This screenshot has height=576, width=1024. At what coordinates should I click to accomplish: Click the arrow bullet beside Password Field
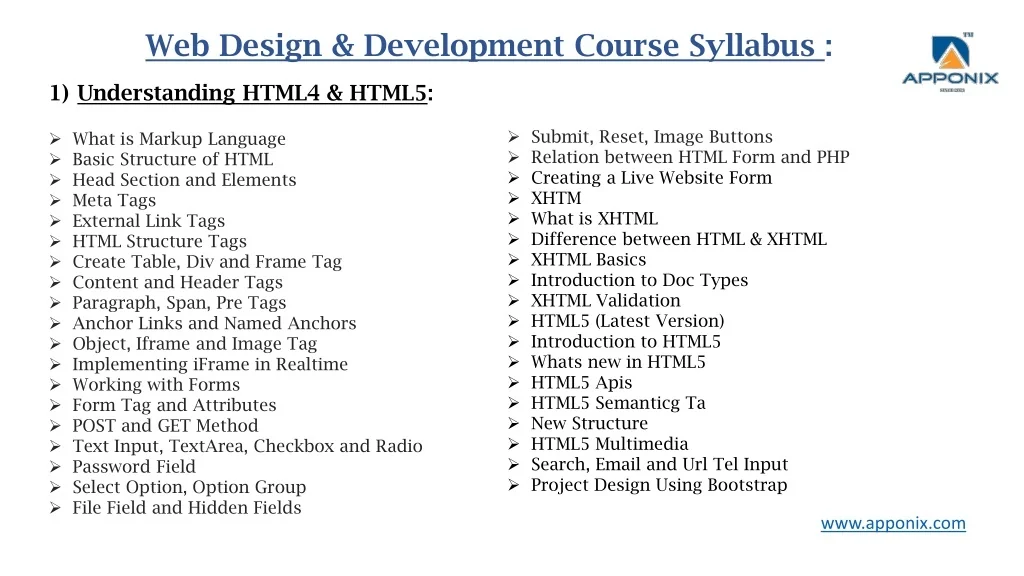[x=56, y=467]
